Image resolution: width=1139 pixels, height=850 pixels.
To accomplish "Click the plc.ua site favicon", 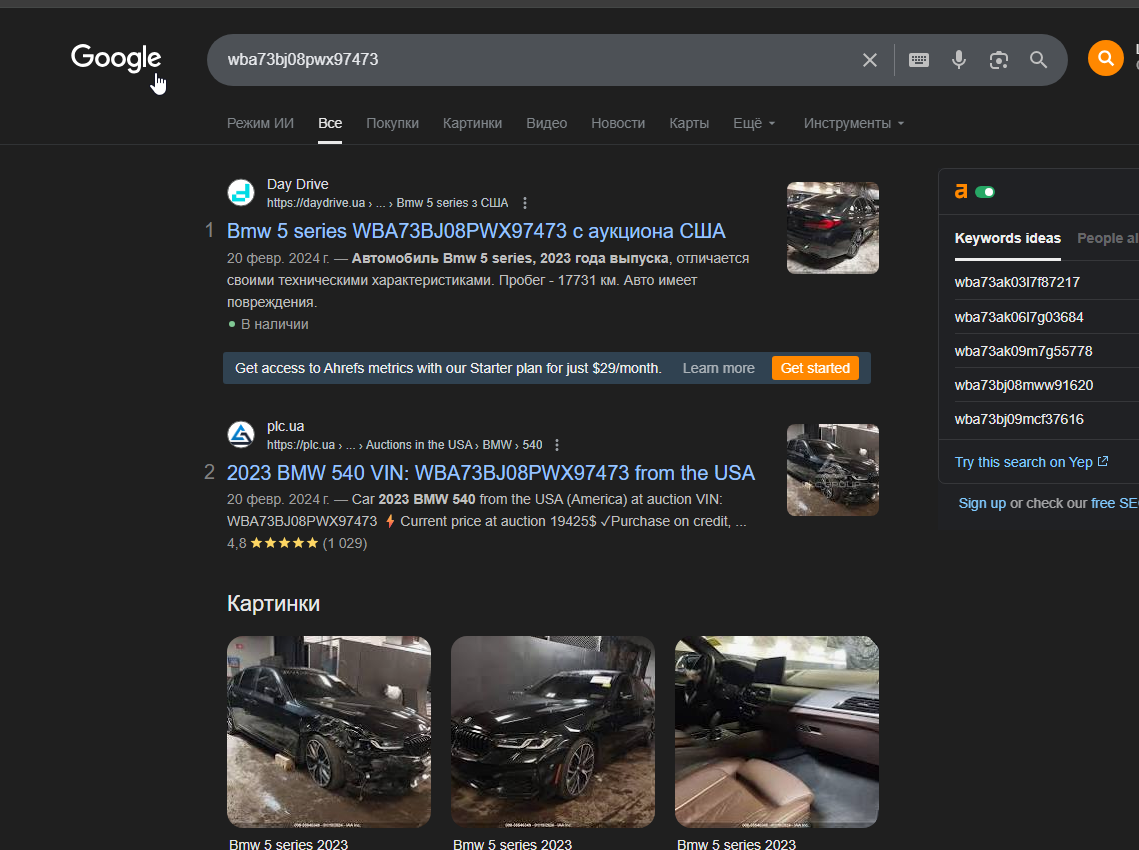I will pos(241,434).
